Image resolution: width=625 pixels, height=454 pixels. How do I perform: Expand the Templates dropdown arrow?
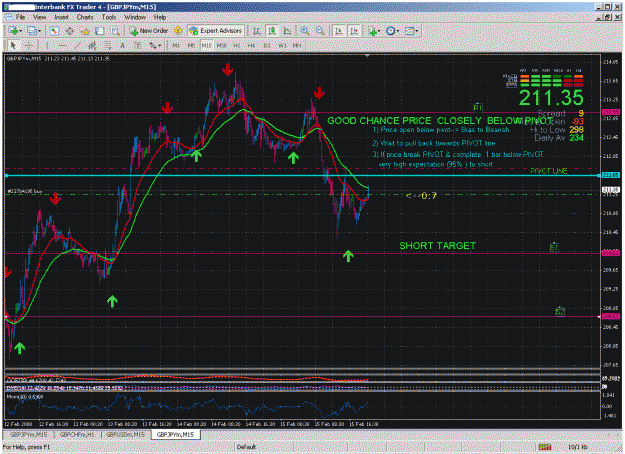click(417, 31)
